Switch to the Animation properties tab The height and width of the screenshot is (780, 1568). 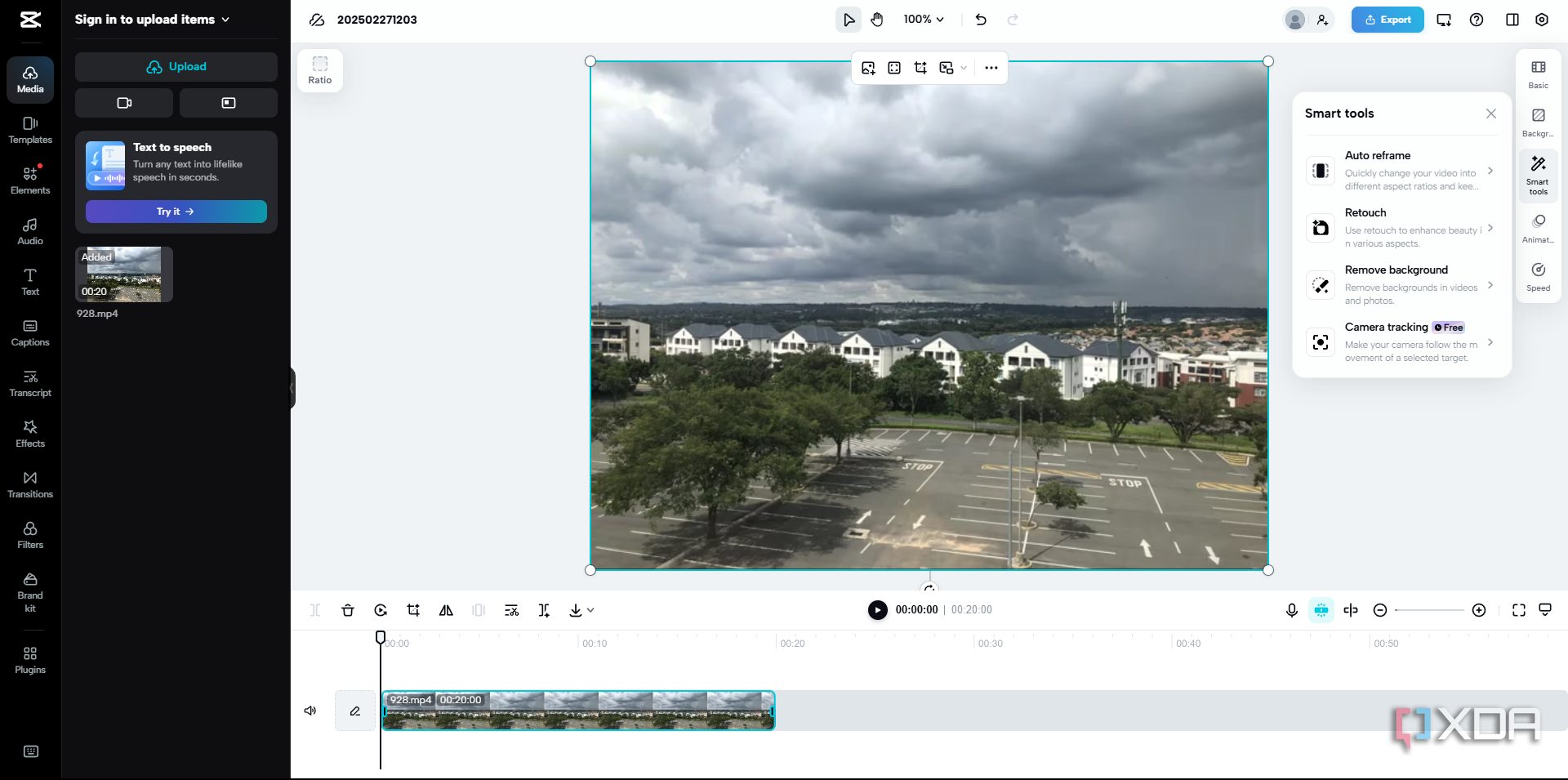point(1539,229)
